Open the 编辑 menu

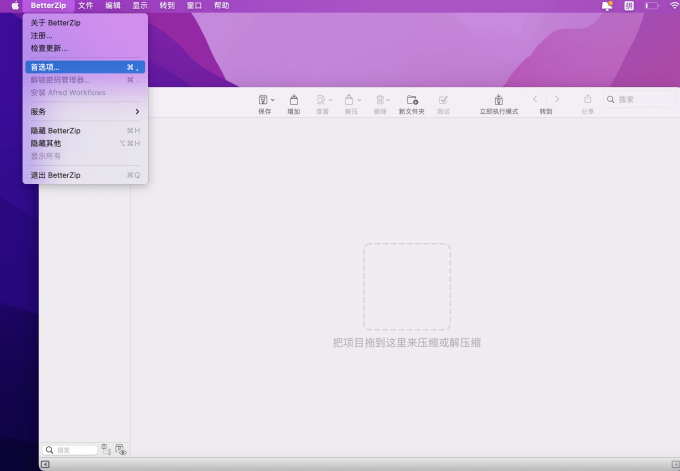coord(113,6)
